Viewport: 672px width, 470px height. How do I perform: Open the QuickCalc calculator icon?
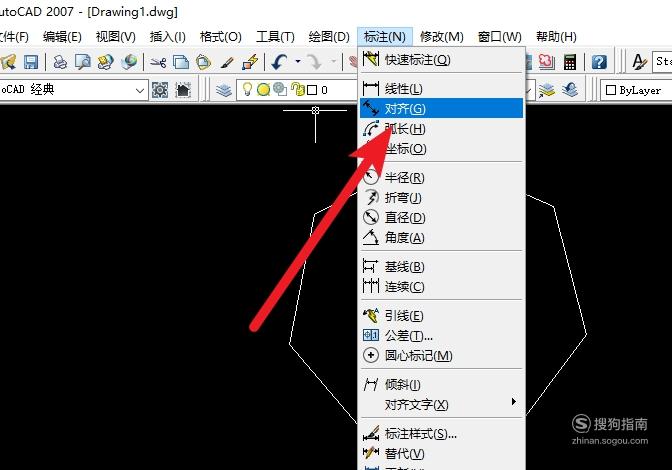(570, 62)
